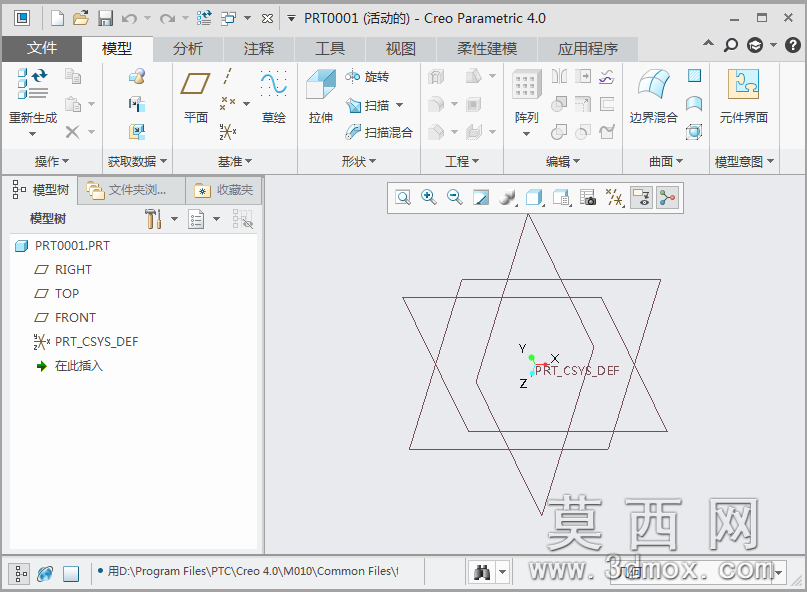This screenshot has width=807, height=592.
Task: Open the Model Intent (模型意图) group dropdown
Action: pyautogui.click(x=744, y=162)
